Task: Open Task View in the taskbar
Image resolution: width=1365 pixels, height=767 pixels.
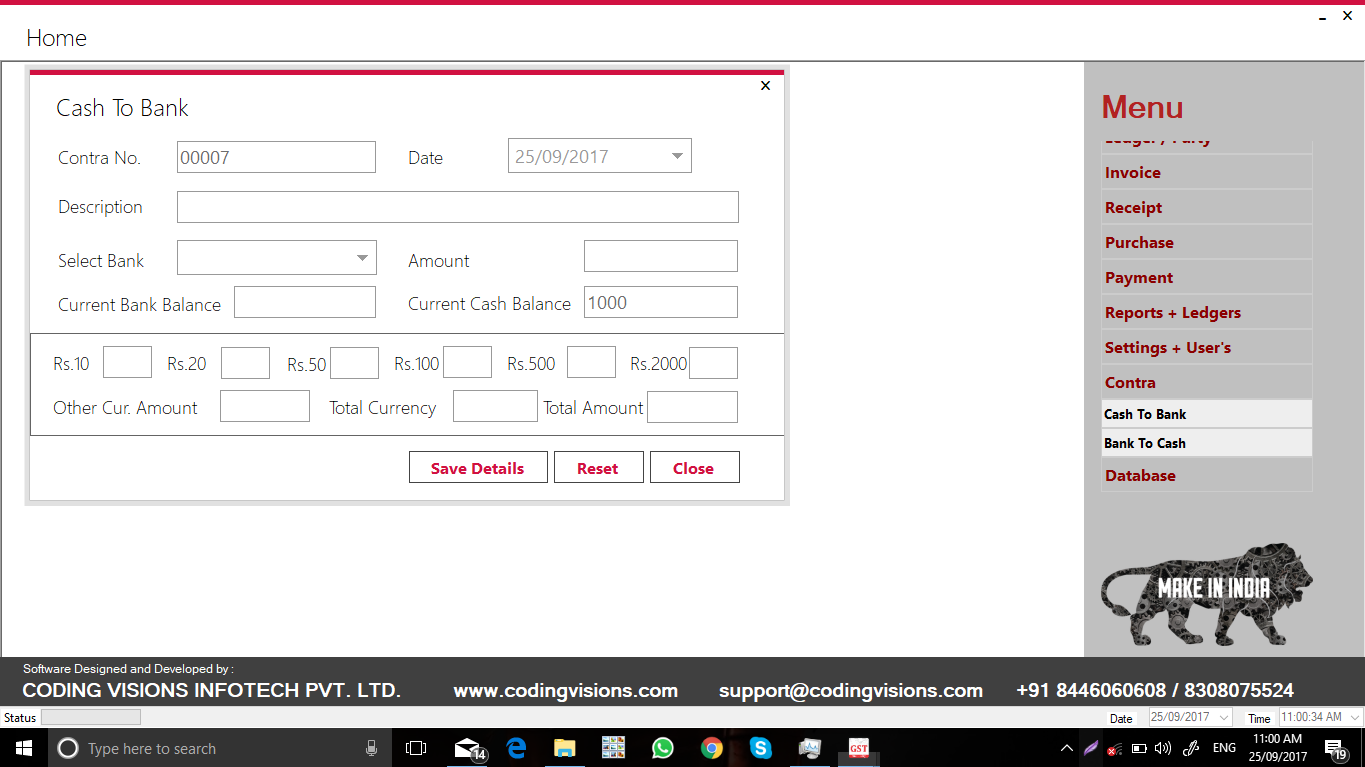Action: click(416, 748)
